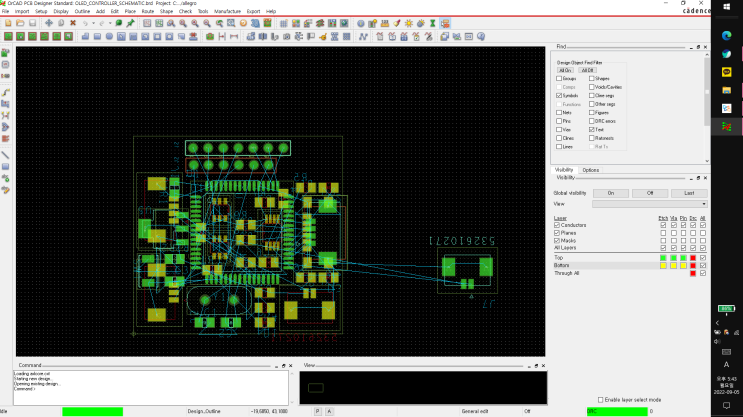Enable the Nets checkbox in Find filter

pyautogui.click(x=558, y=112)
